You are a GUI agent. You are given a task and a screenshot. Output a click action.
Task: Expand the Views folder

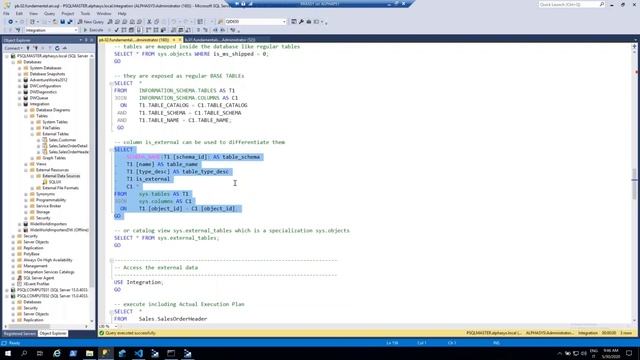click(26, 164)
